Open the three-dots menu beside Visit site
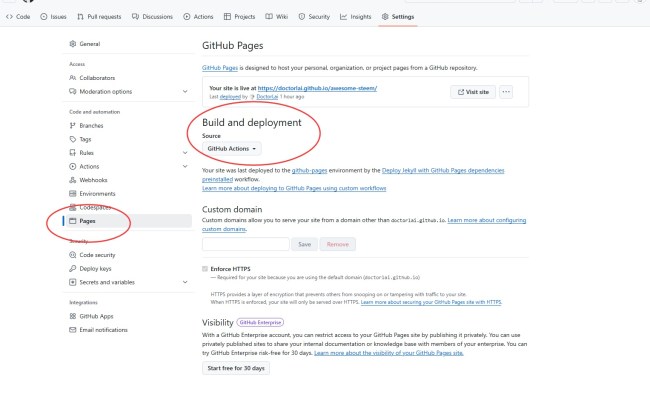This screenshot has height=400, width=650. (x=506, y=92)
